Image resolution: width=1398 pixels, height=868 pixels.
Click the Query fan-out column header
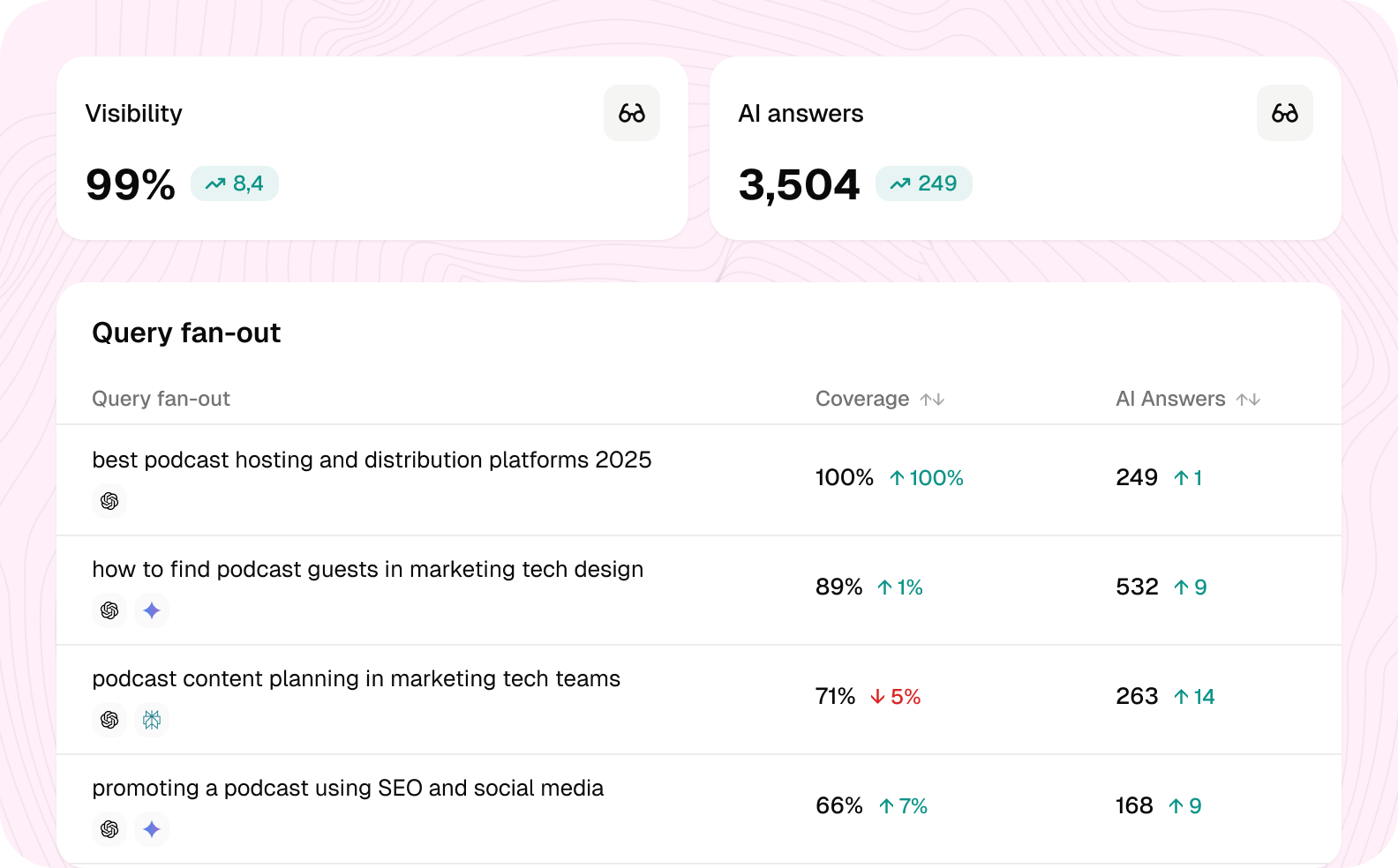(161, 399)
